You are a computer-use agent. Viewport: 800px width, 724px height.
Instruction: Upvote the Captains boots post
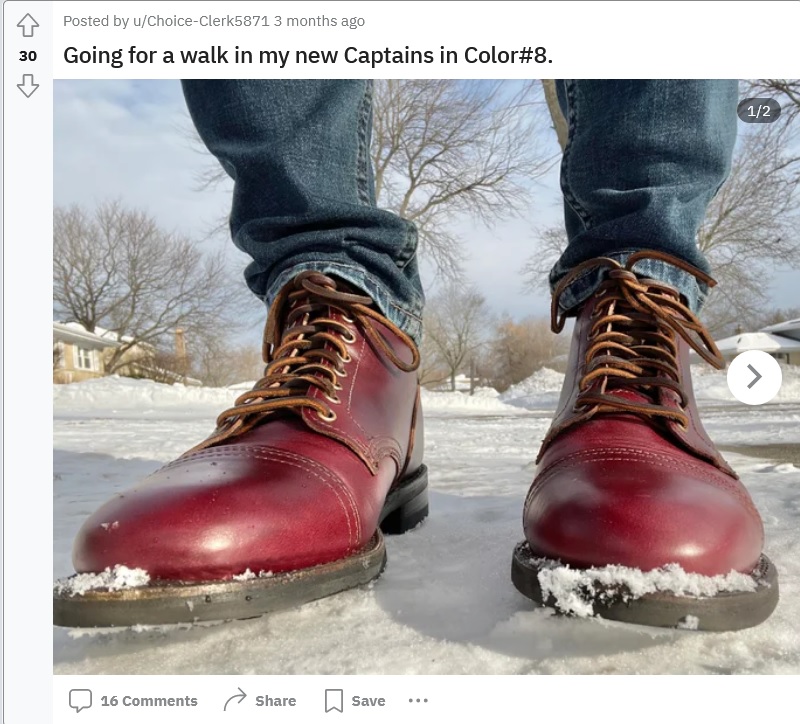click(28, 25)
